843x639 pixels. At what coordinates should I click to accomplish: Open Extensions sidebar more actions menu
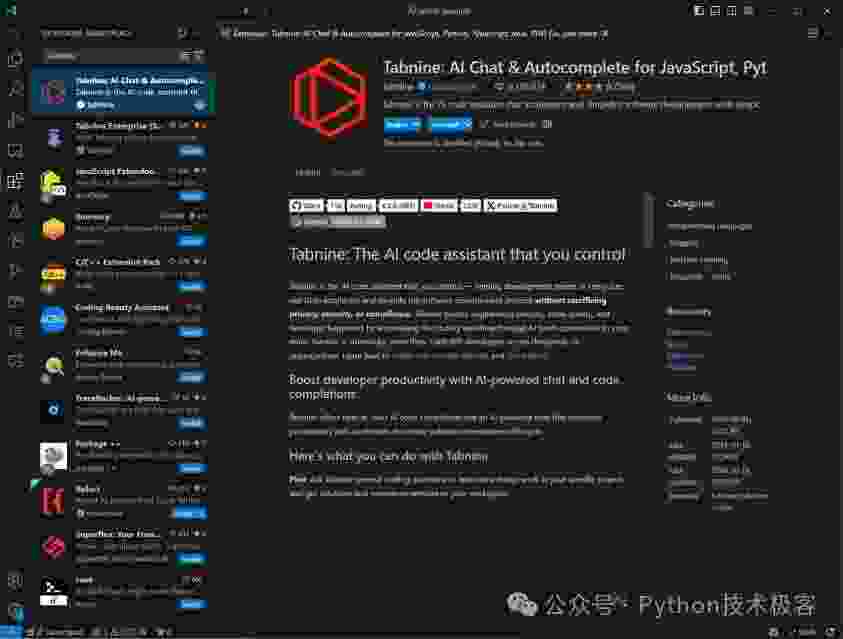(198, 33)
